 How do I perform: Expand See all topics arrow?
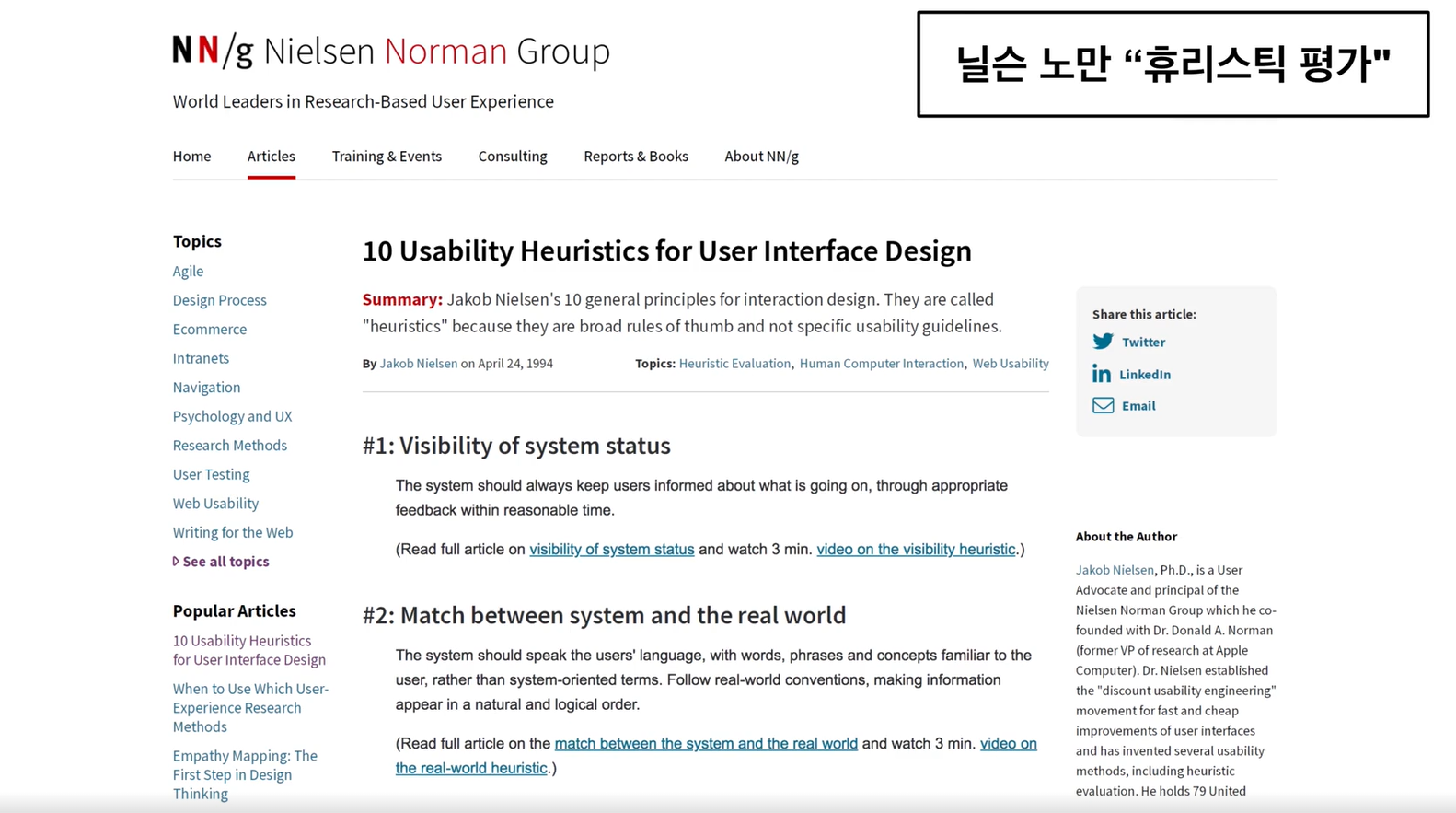pos(176,561)
